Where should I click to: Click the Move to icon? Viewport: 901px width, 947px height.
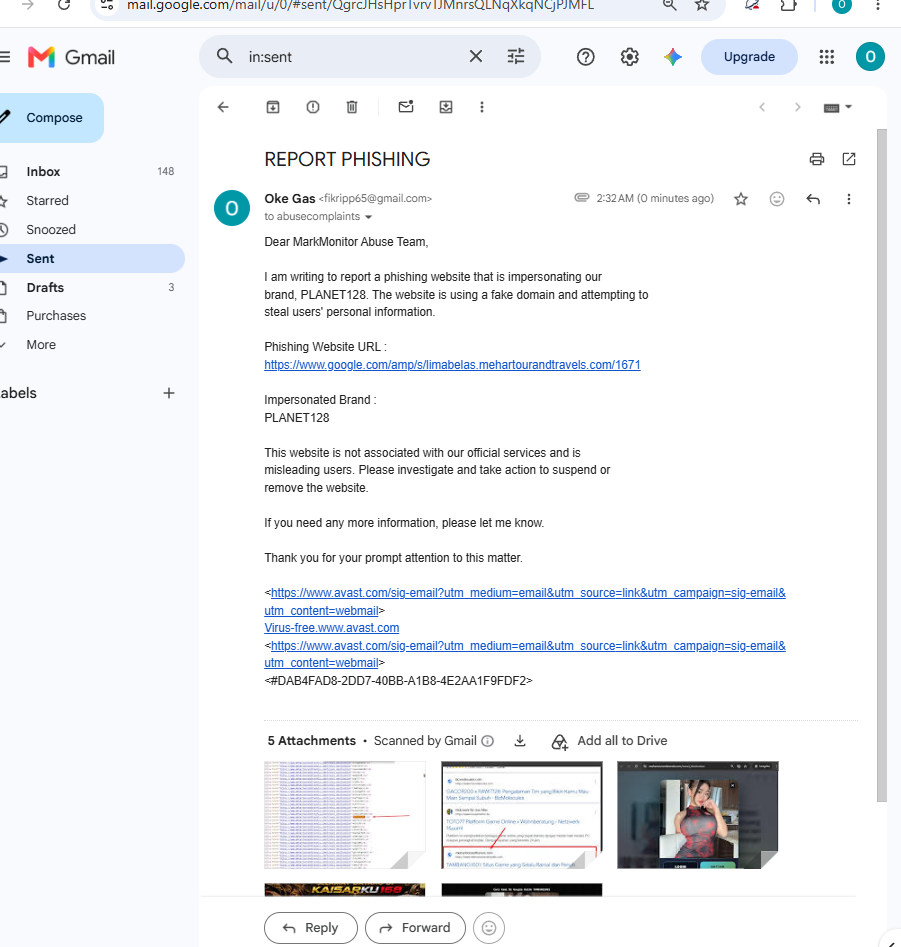pyautogui.click(x=446, y=107)
